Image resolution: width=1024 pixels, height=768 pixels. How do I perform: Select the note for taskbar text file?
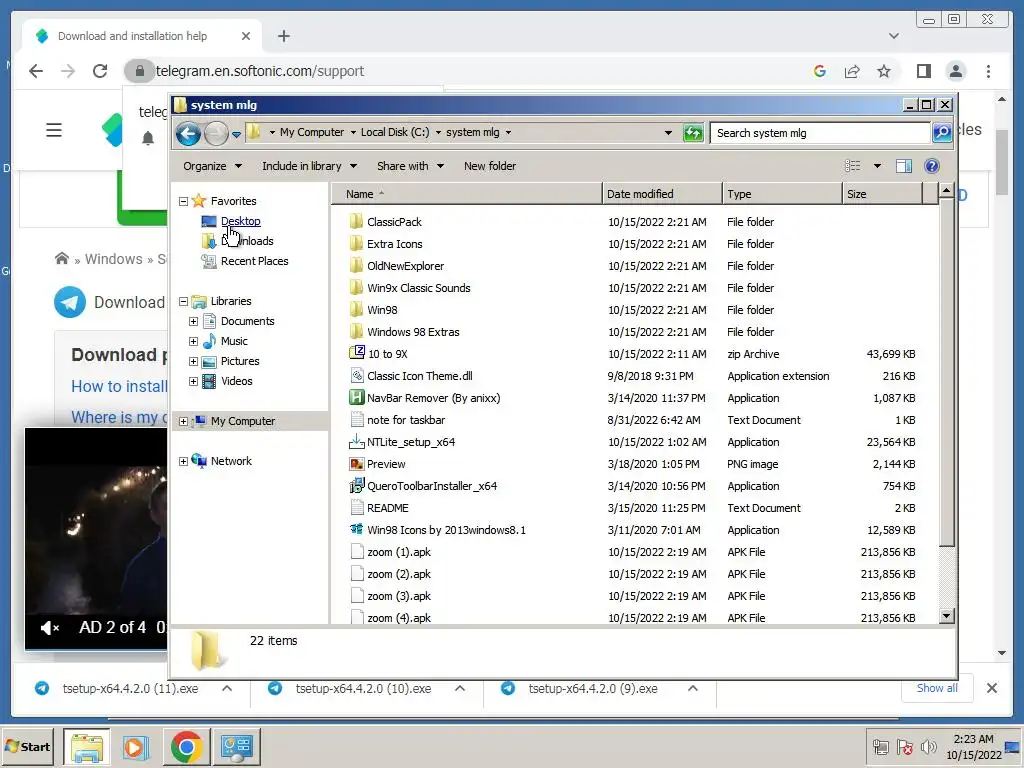(405, 420)
